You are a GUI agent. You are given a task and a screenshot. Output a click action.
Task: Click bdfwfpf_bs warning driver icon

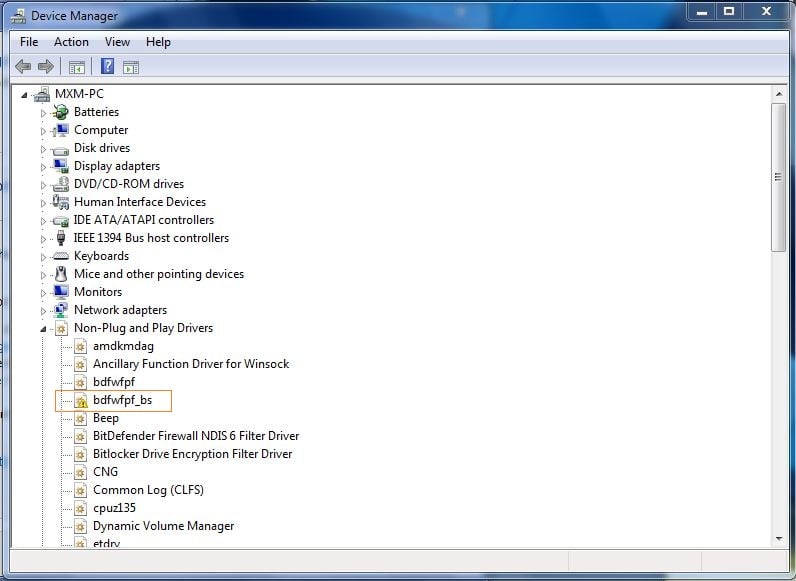tap(80, 400)
